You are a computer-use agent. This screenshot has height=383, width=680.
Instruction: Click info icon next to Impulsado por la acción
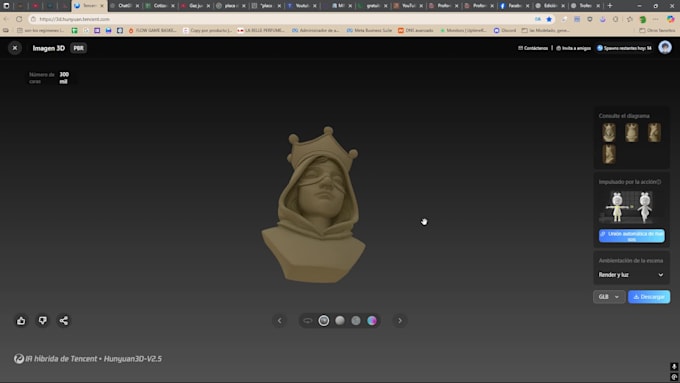click(x=659, y=182)
